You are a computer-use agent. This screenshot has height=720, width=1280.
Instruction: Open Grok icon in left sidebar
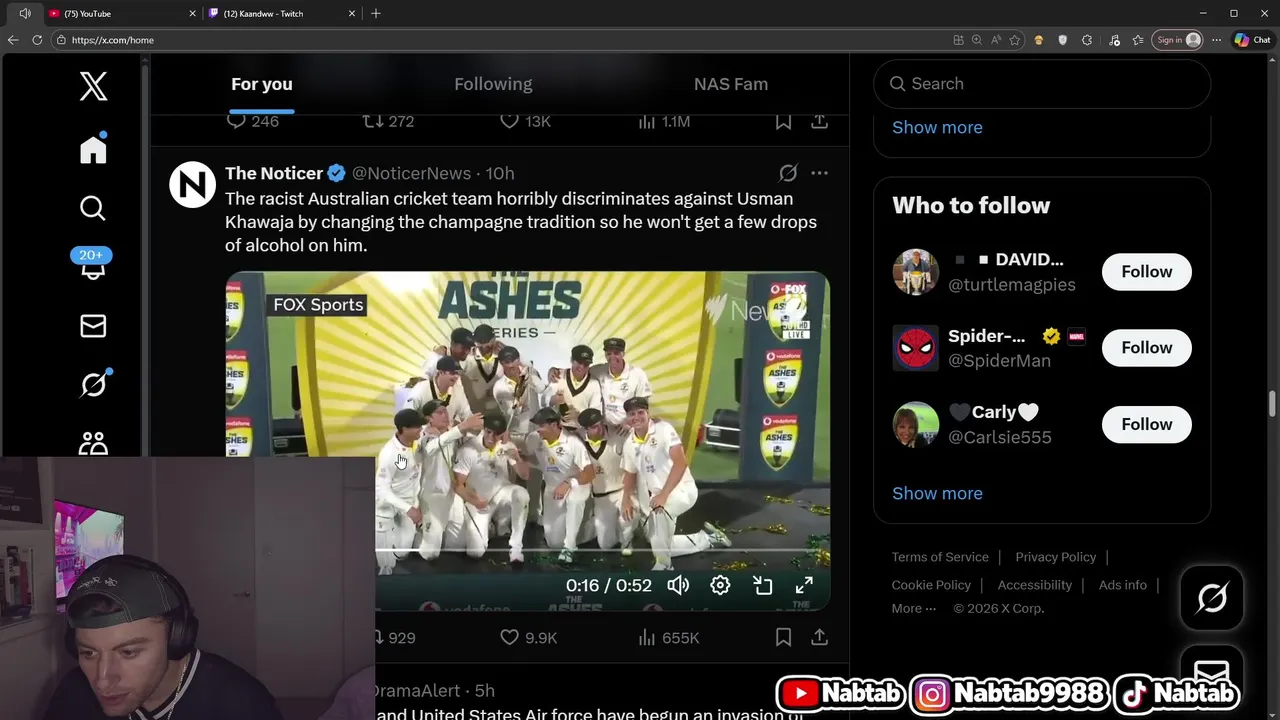pos(93,384)
